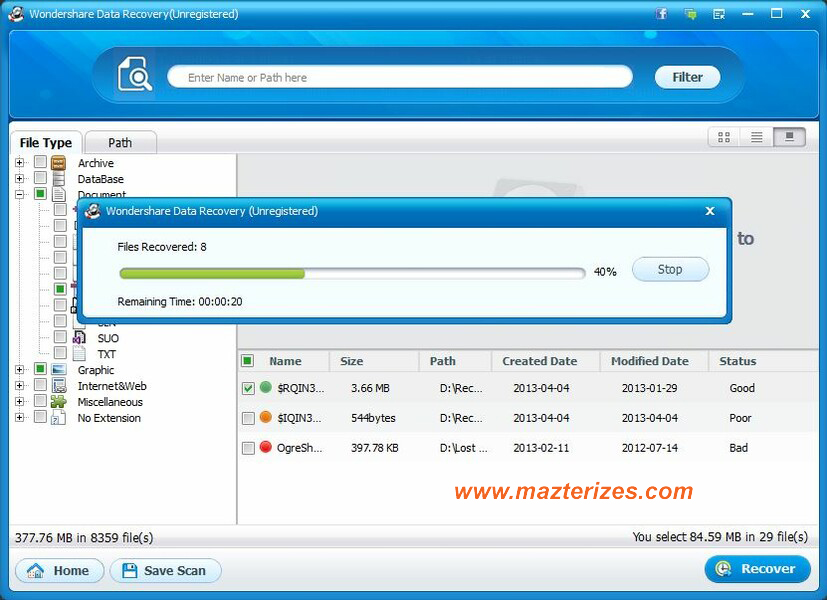Click the Recover button

[757, 569]
